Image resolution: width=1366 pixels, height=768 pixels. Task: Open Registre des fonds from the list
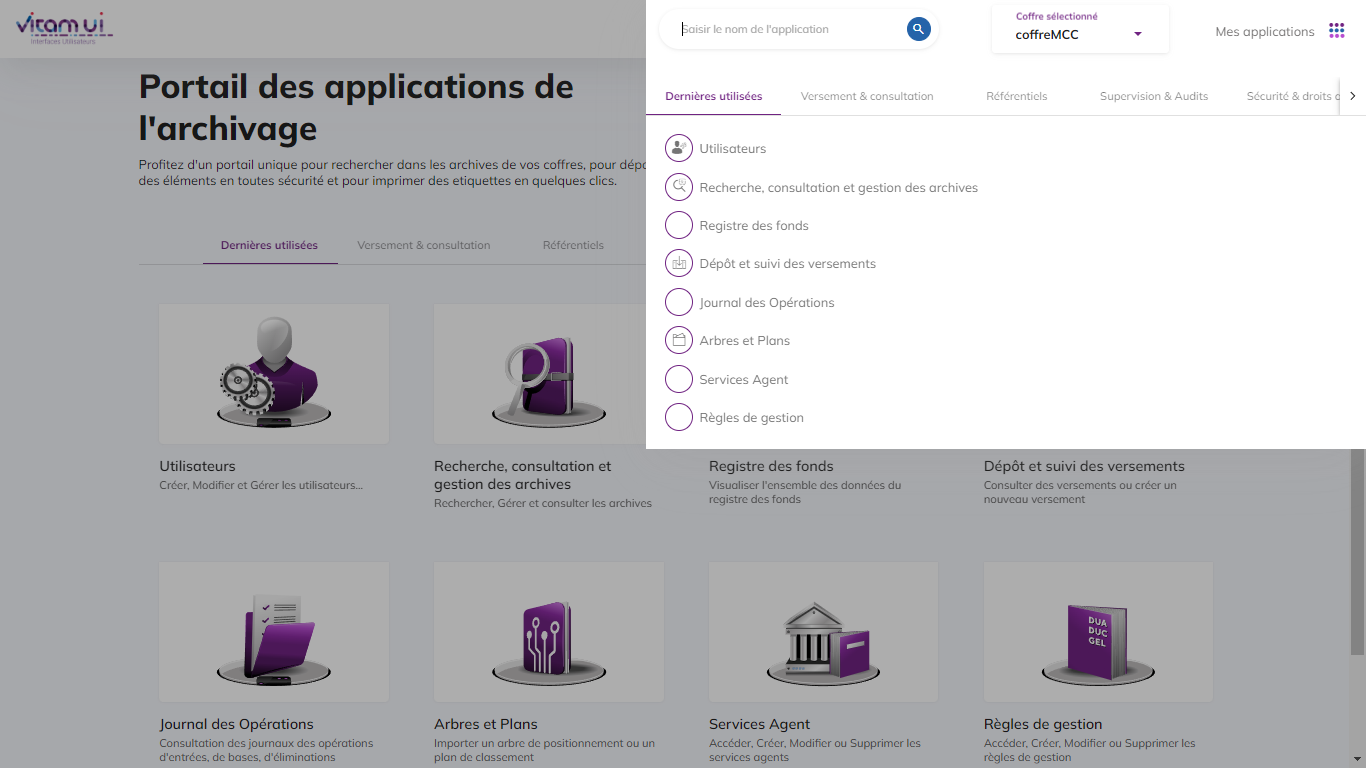pos(754,226)
